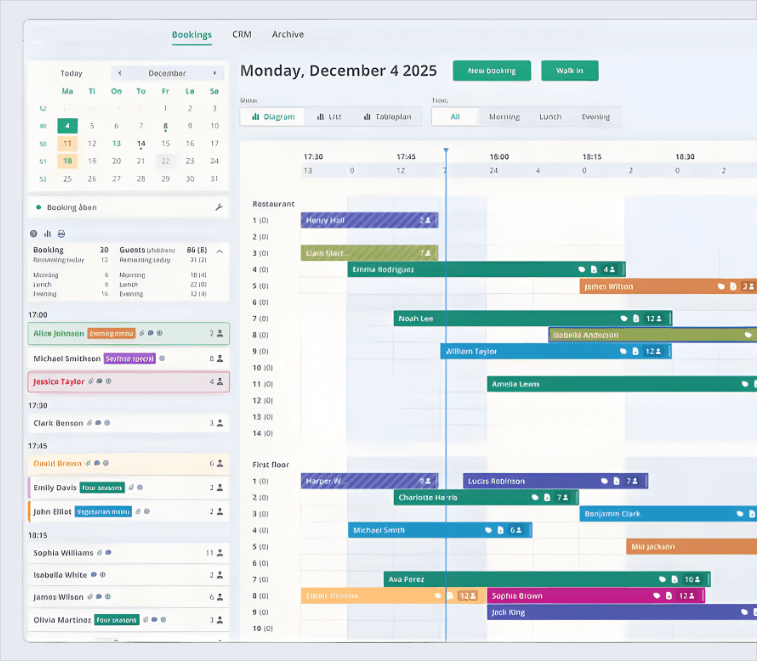Go to previous month in the calendar
Screen dimensions: 757x661
tap(120, 73)
